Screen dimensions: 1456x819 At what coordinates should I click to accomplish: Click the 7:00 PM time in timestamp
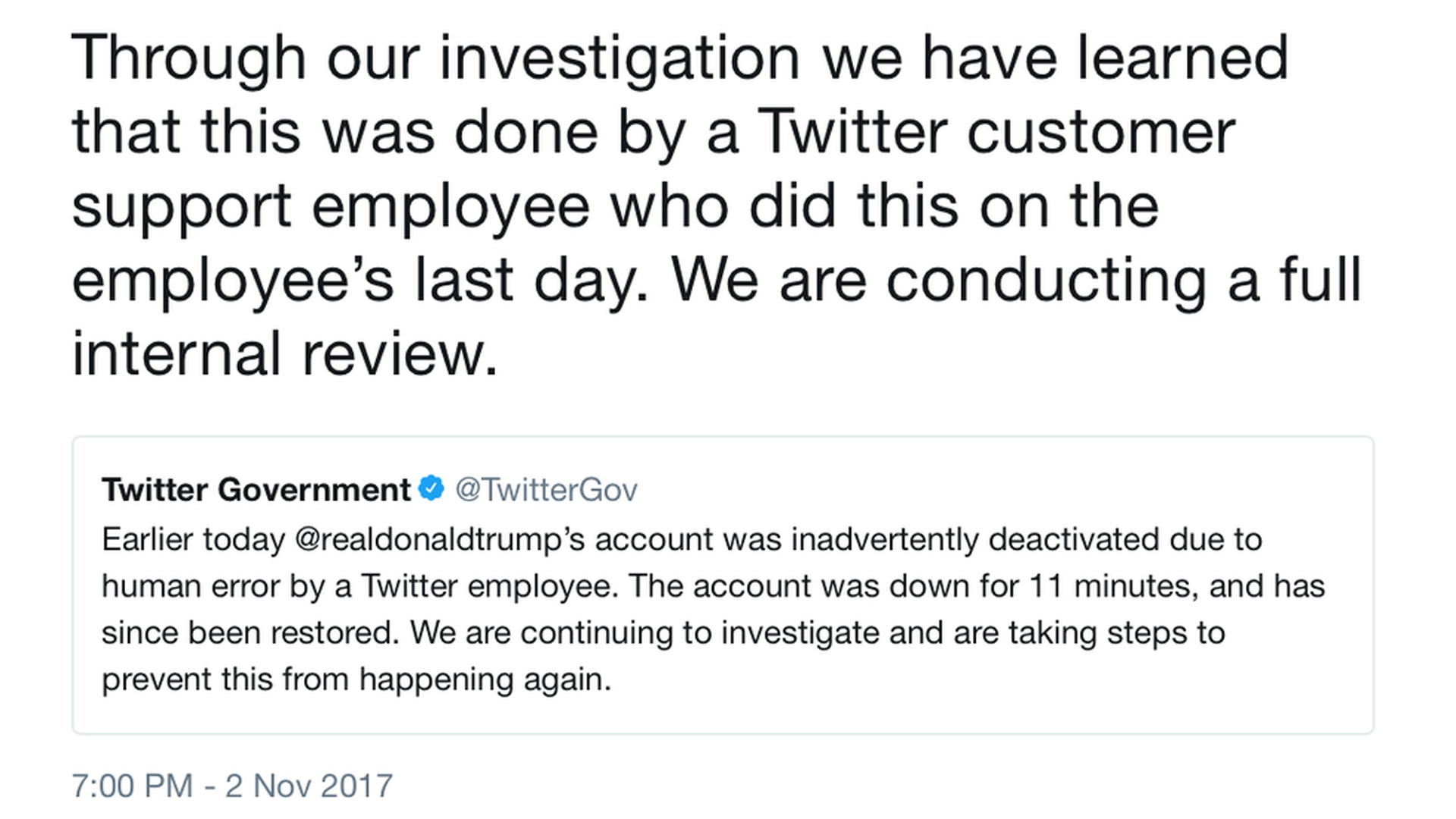click(131, 786)
